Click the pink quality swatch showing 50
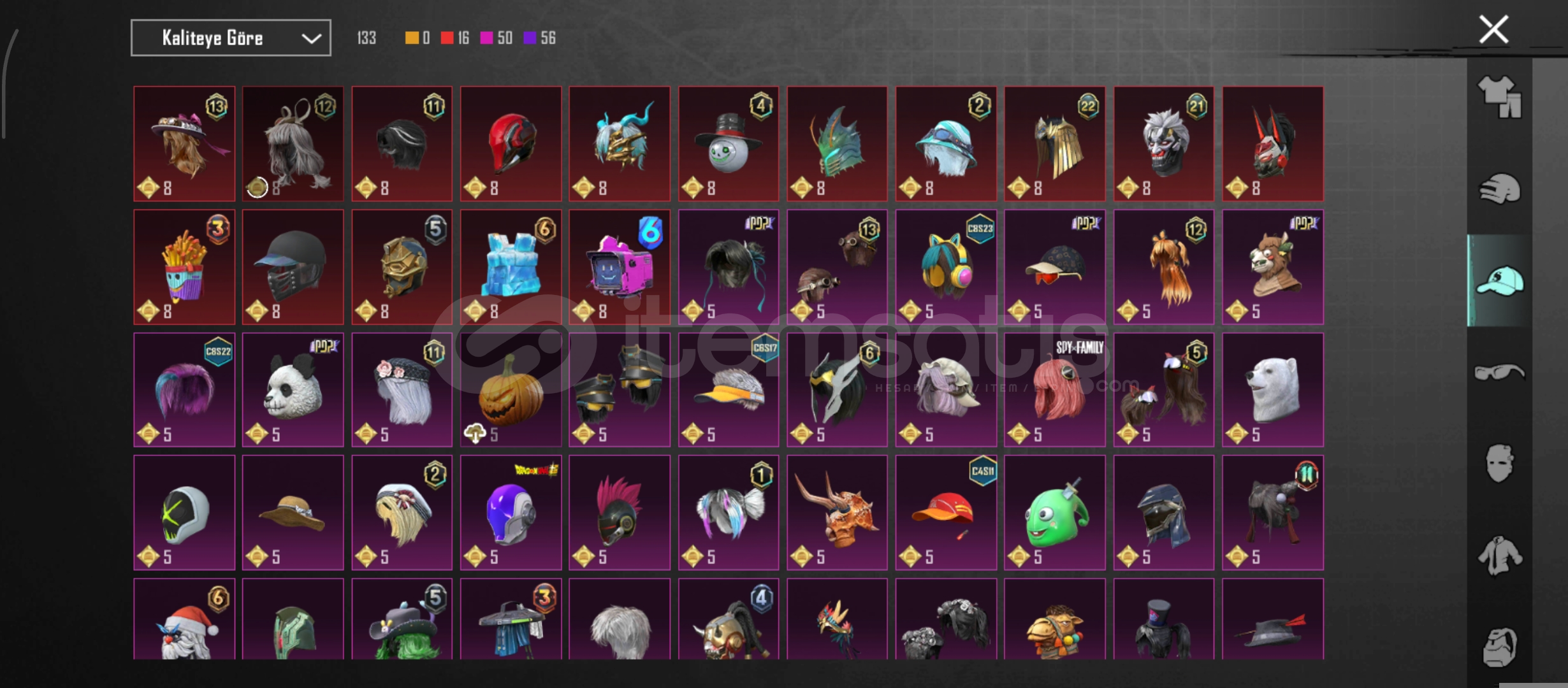 tap(486, 38)
